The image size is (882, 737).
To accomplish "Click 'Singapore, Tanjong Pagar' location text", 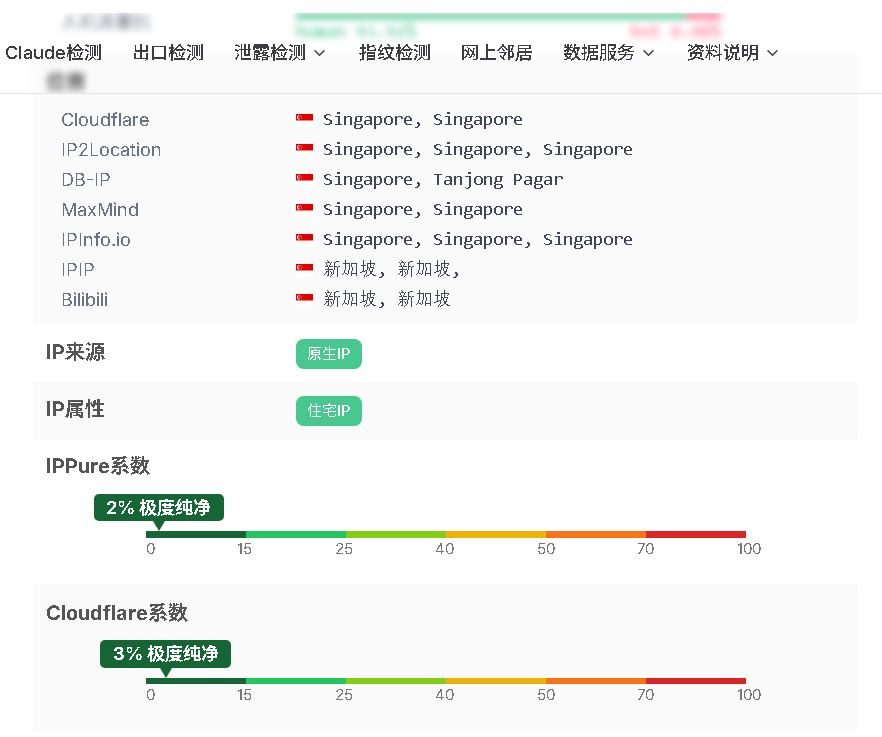I will [443, 179].
